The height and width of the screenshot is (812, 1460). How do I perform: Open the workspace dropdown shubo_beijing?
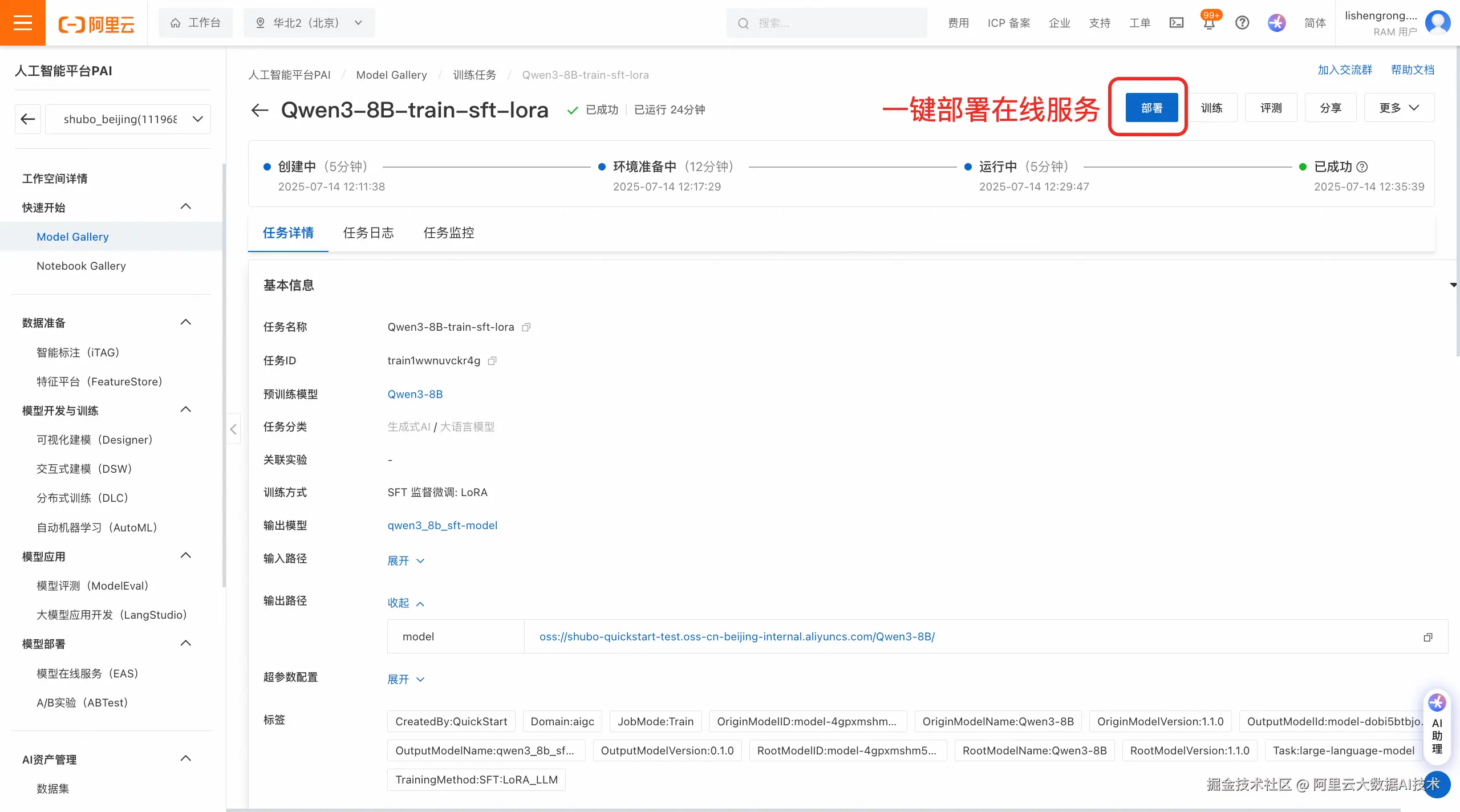point(128,119)
